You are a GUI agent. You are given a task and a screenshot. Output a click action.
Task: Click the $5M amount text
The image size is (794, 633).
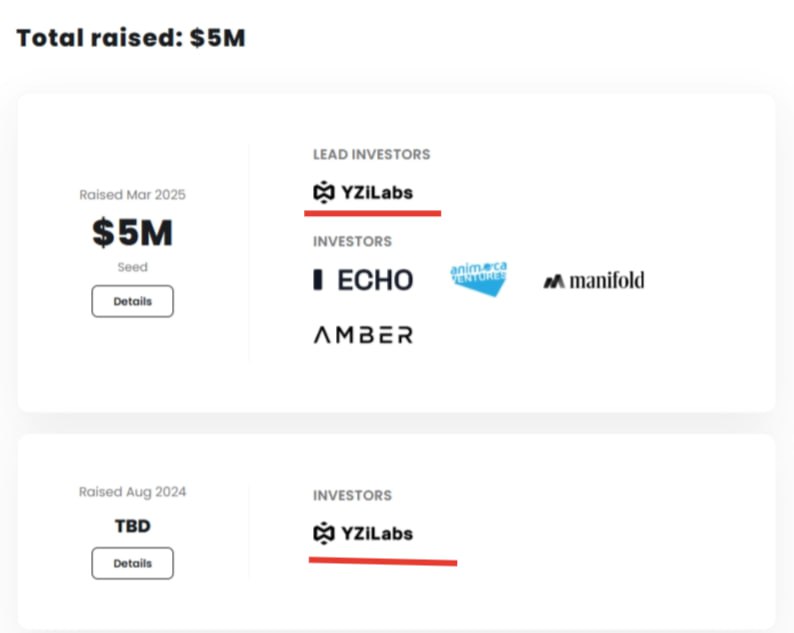coord(132,232)
